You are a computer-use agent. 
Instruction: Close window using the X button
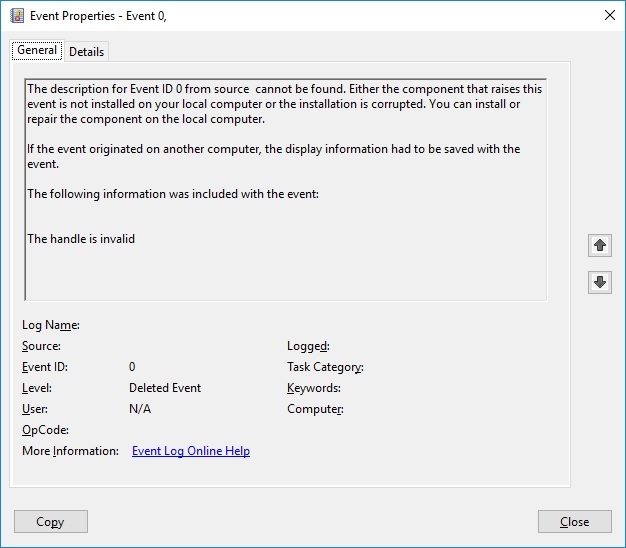[610, 16]
